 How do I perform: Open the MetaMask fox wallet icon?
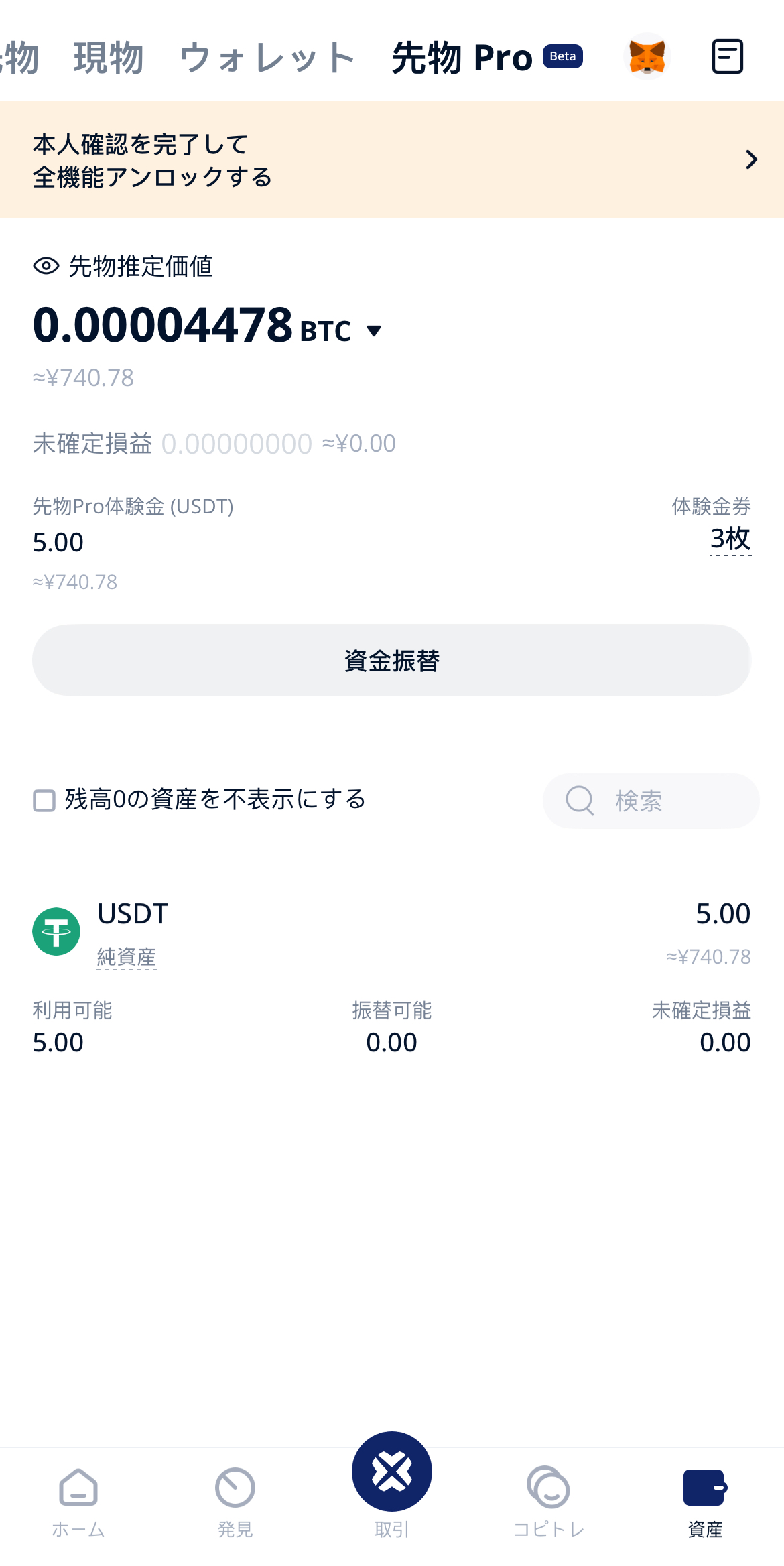click(x=647, y=56)
